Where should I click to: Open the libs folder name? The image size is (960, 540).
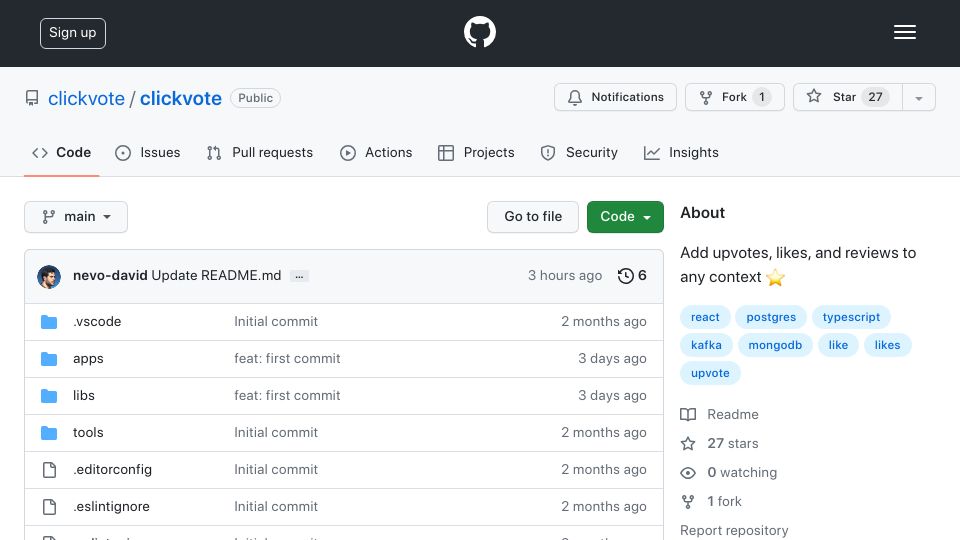click(x=84, y=396)
